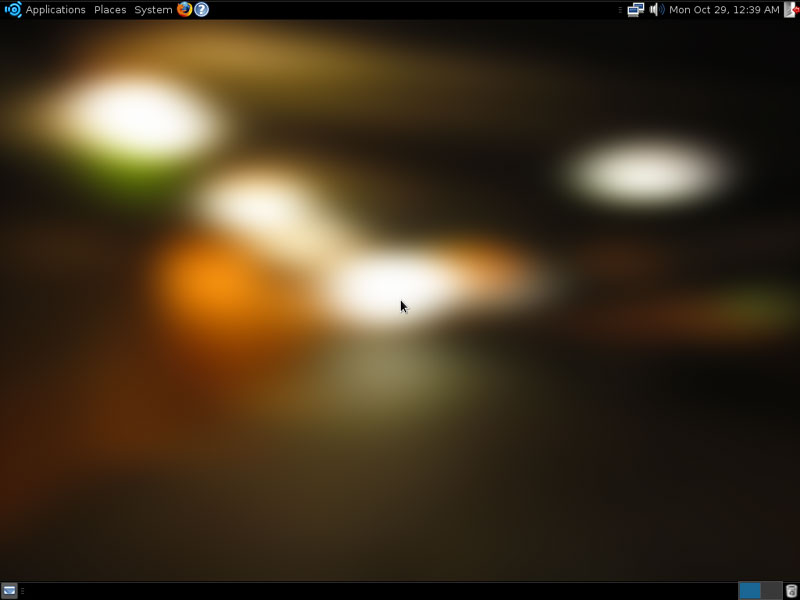Open the System menu
Image resolution: width=800 pixels, height=600 pixels.
tap(153, 10)
